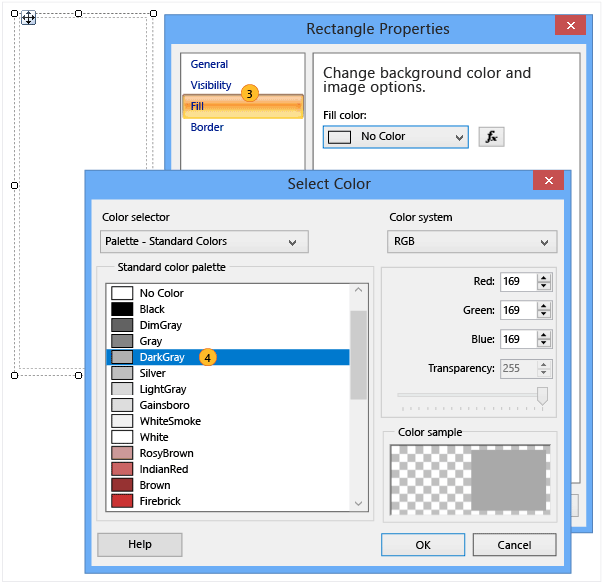Expand the Color system RGB dropdown
Screen dimensions: 602x583
[x=472, y=241]
